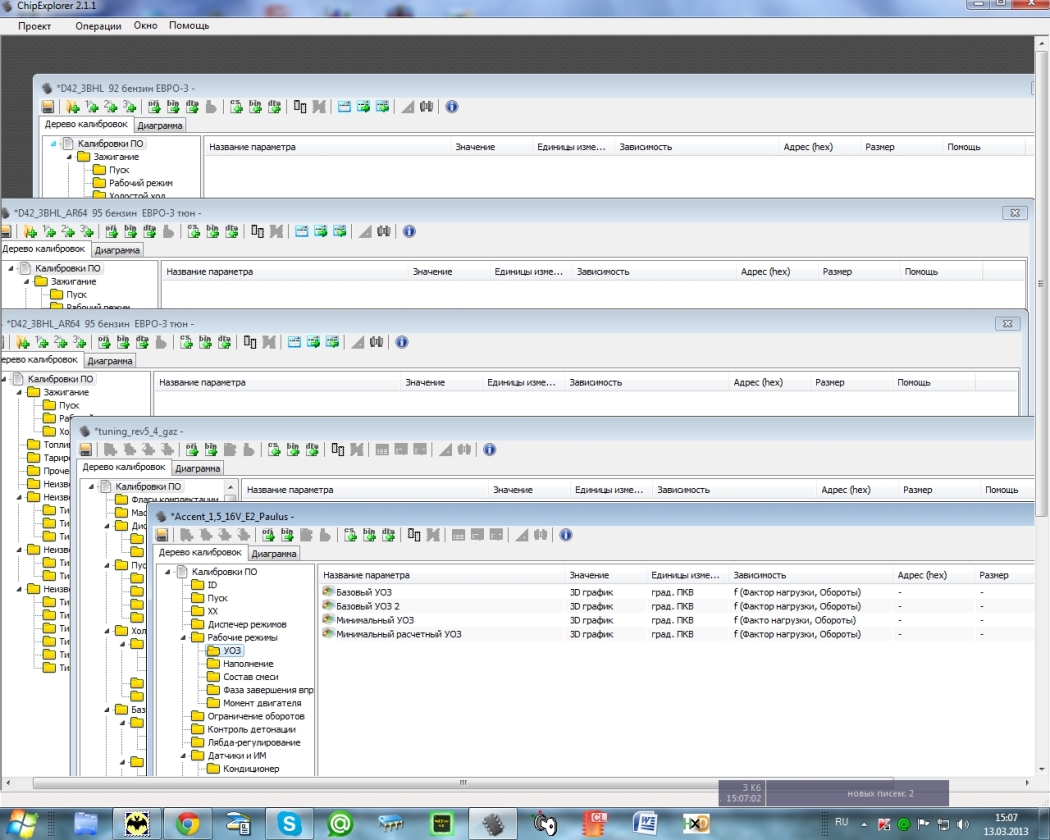
Task: Click the save icon in D42_3BHL 92 бензин window
Action: tap(48, 107)
